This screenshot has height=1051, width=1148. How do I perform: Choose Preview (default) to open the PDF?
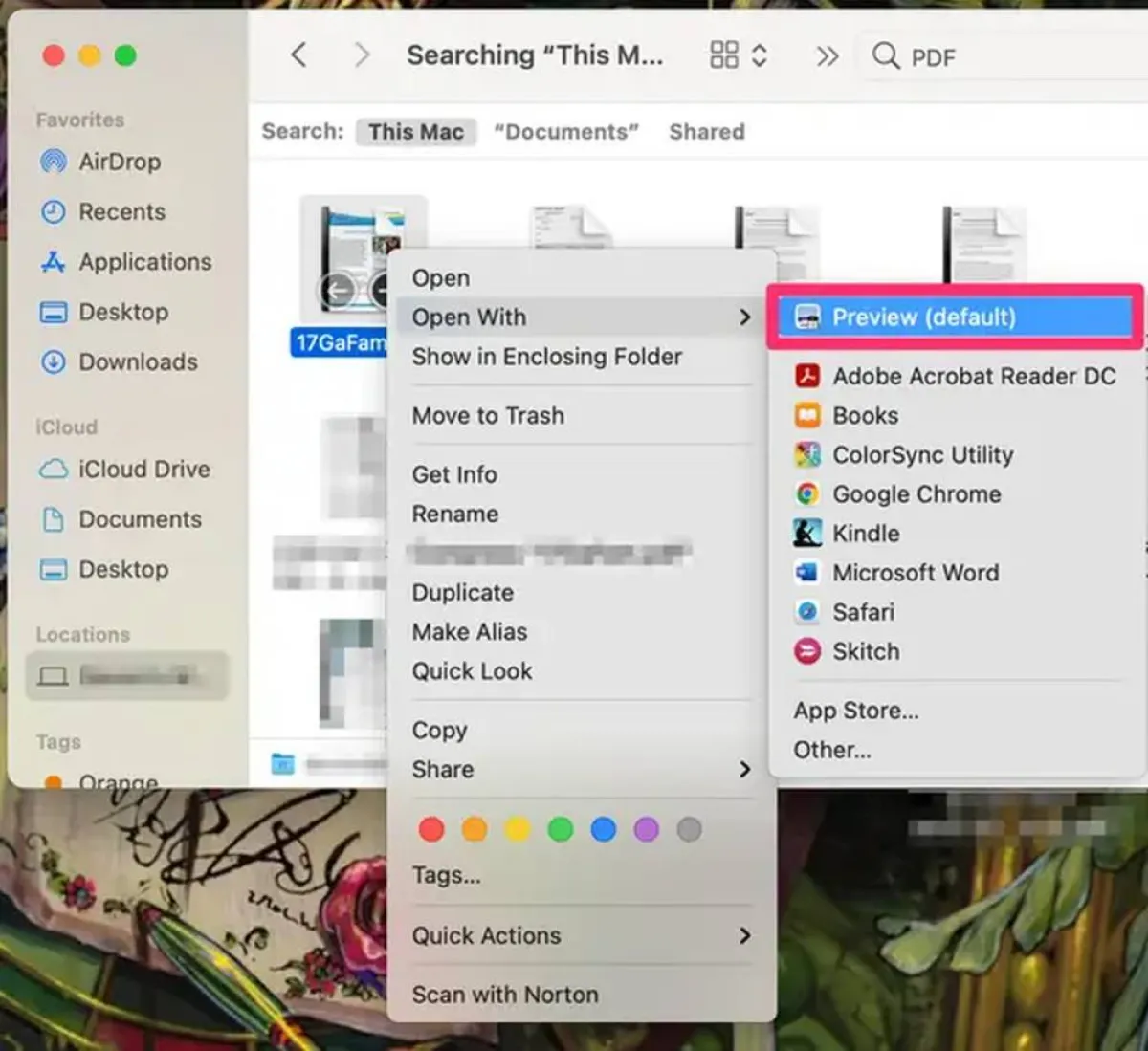(923, 317)
